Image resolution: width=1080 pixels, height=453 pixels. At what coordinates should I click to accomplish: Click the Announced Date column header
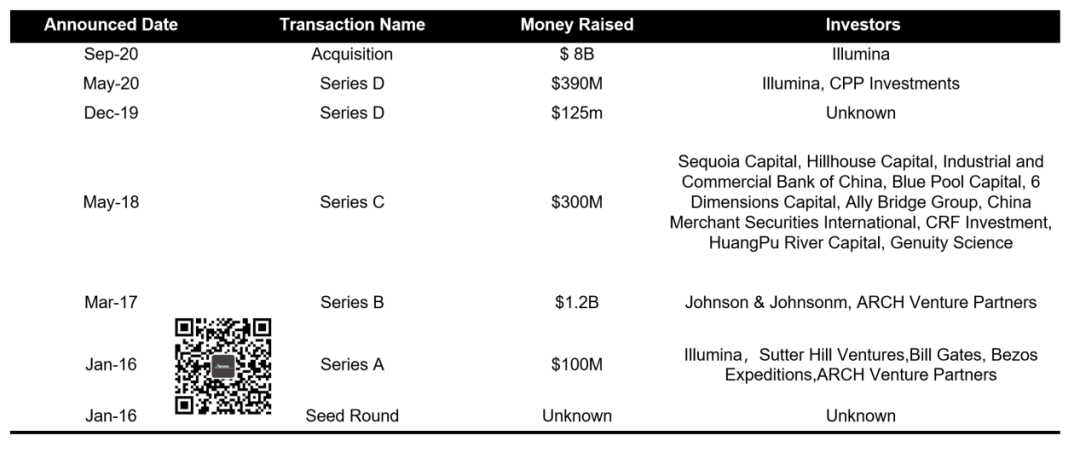(111, 25)
